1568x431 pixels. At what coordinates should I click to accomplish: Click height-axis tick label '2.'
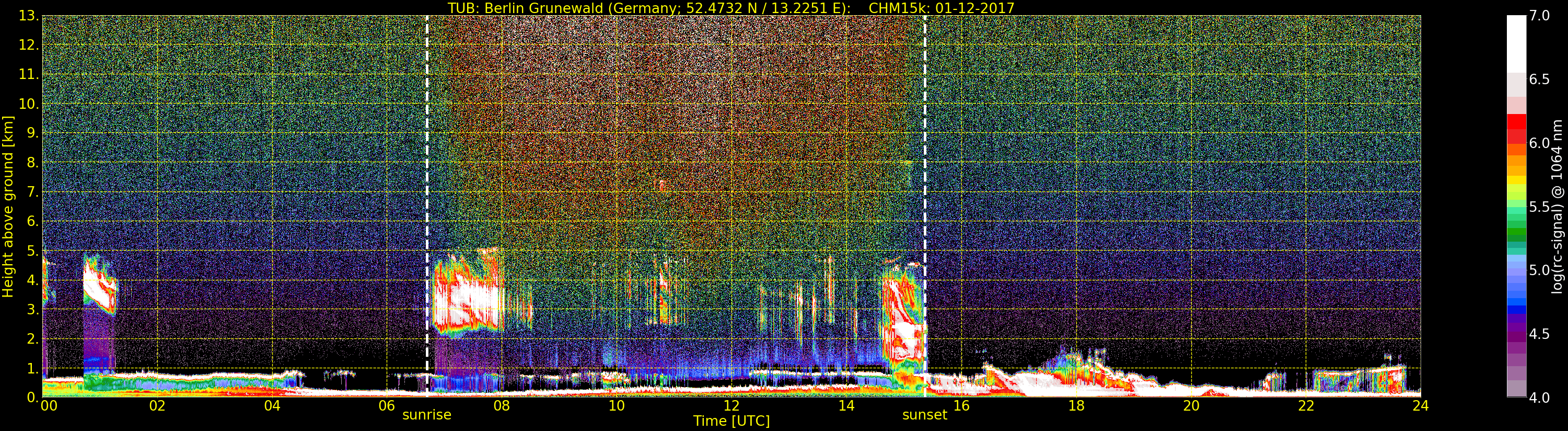pyautogui.click(x=33, y=338)
